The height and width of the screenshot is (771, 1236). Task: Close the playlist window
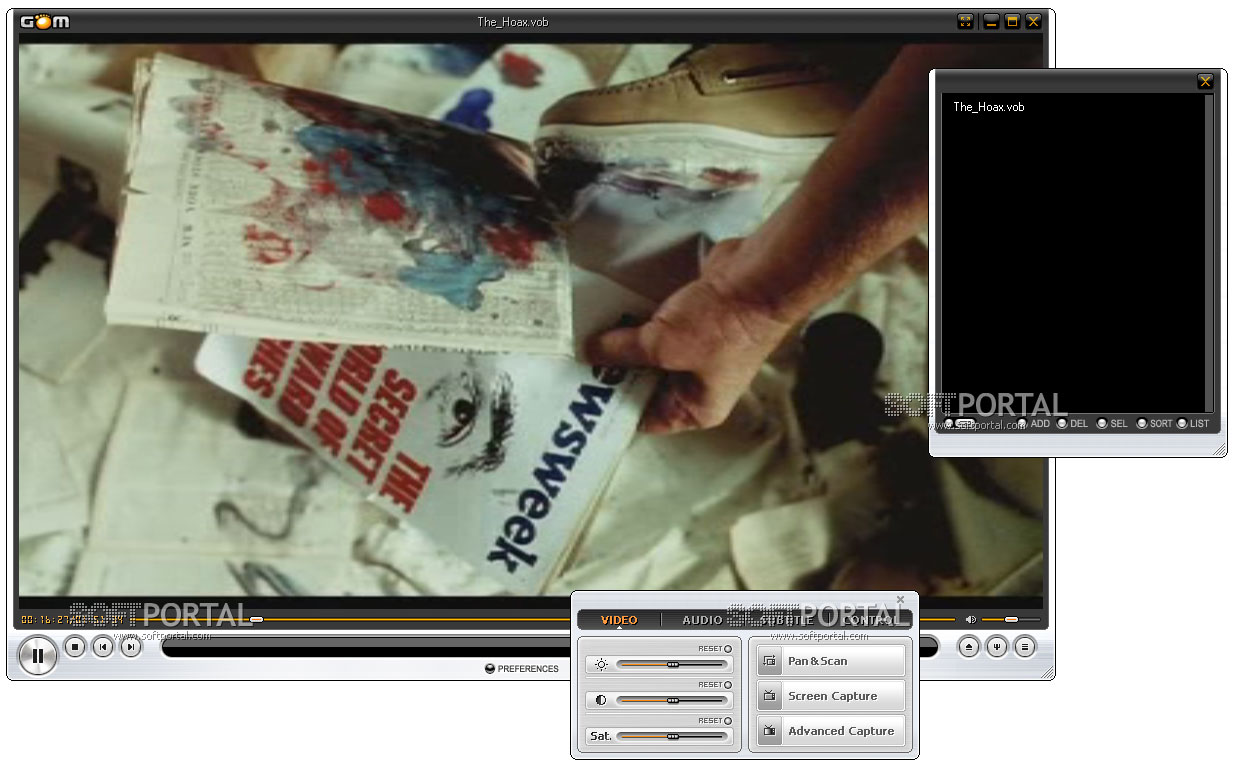coord(1205,82)
